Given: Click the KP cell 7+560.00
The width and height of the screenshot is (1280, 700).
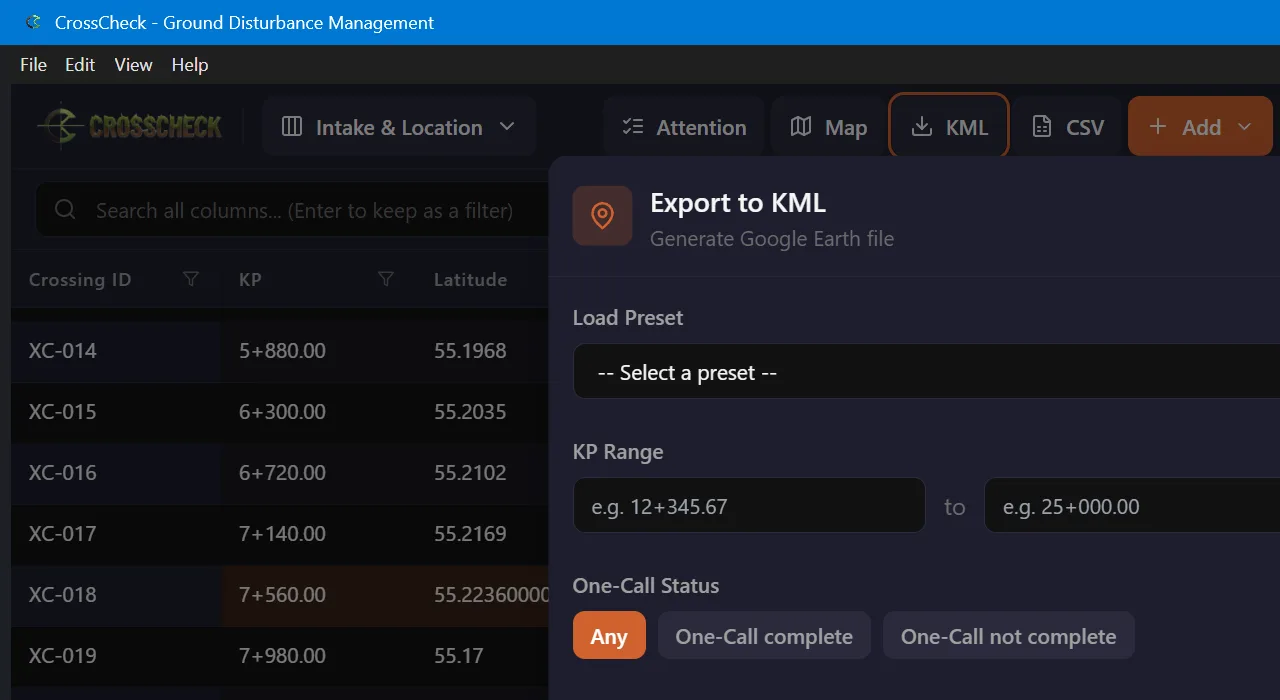Looking at the screenshot, I should [x=282, y=595].
